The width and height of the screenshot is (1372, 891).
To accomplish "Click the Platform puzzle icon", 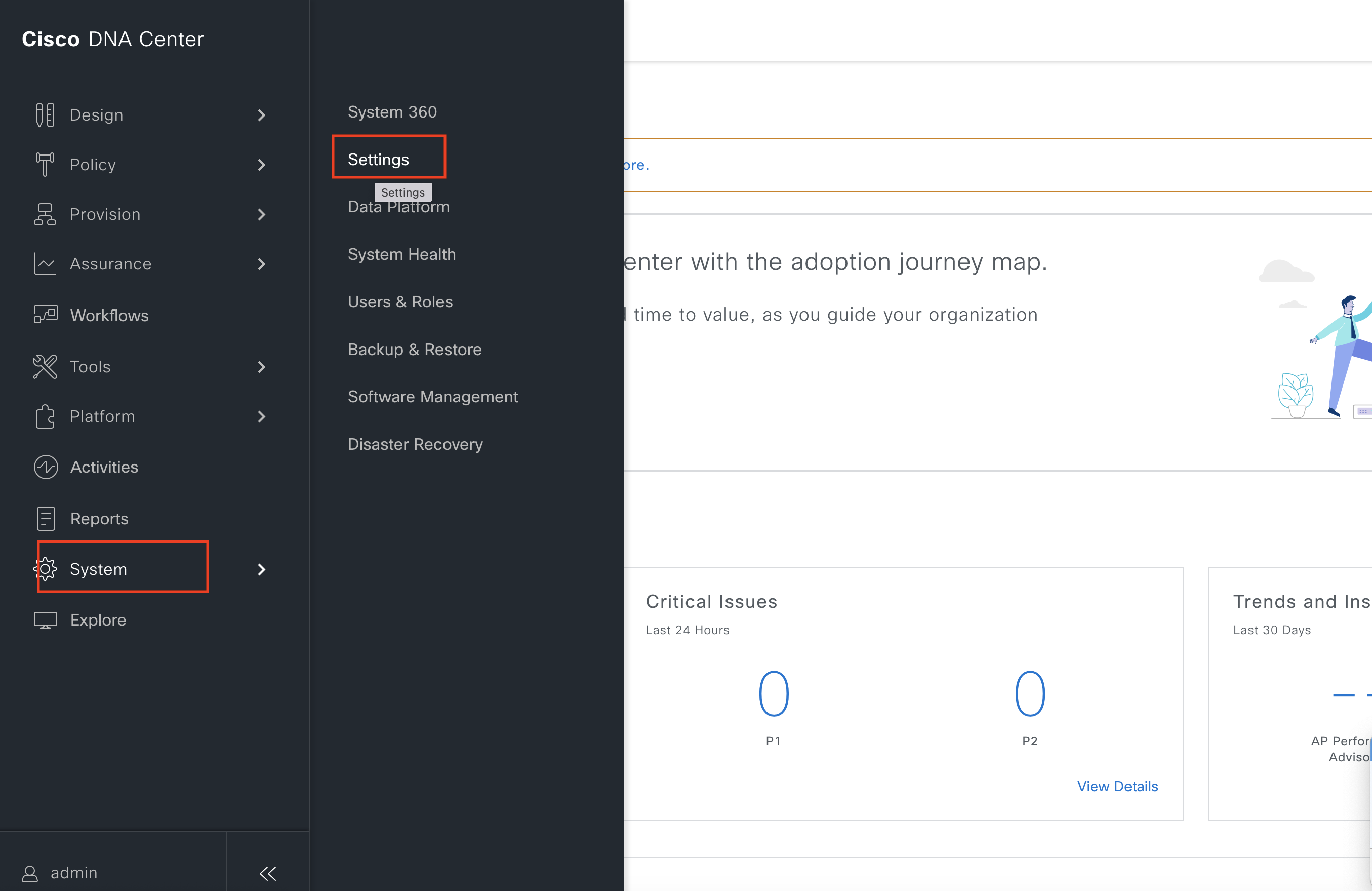I will (x=45, y=416).
